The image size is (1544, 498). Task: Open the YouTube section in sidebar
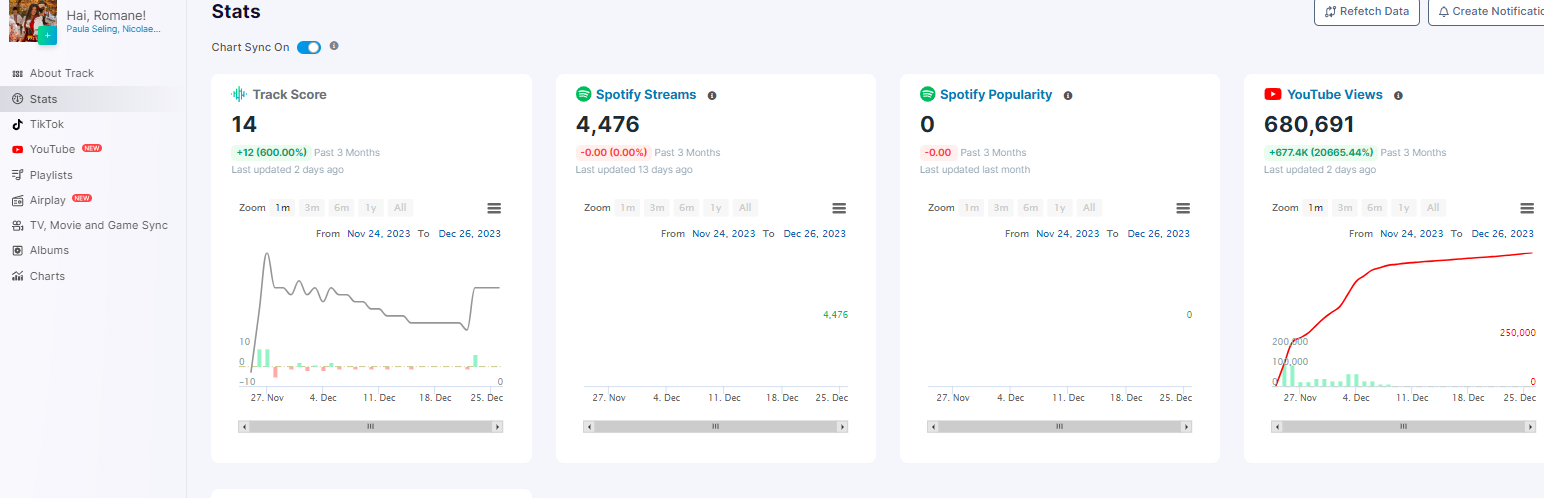pyautogui.click(x=52, y=149)
